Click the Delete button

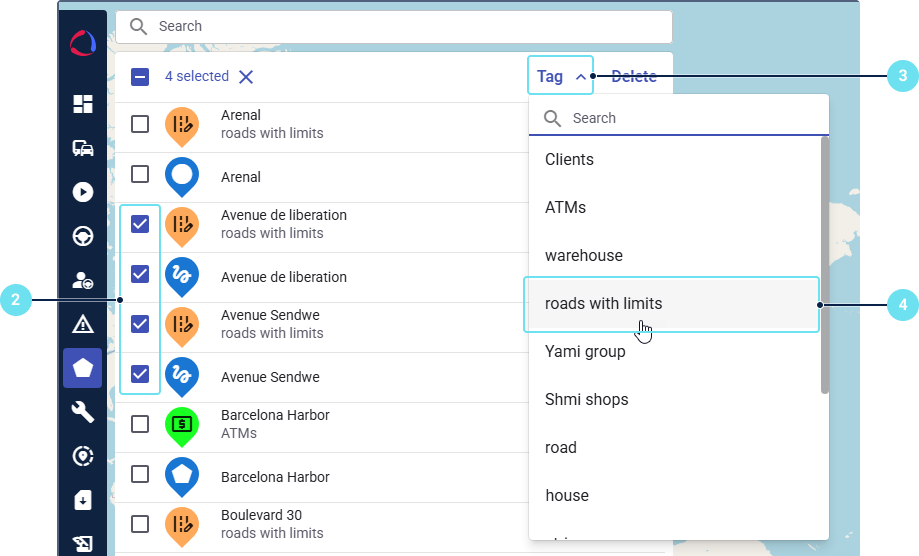click(x=634, y=76)
